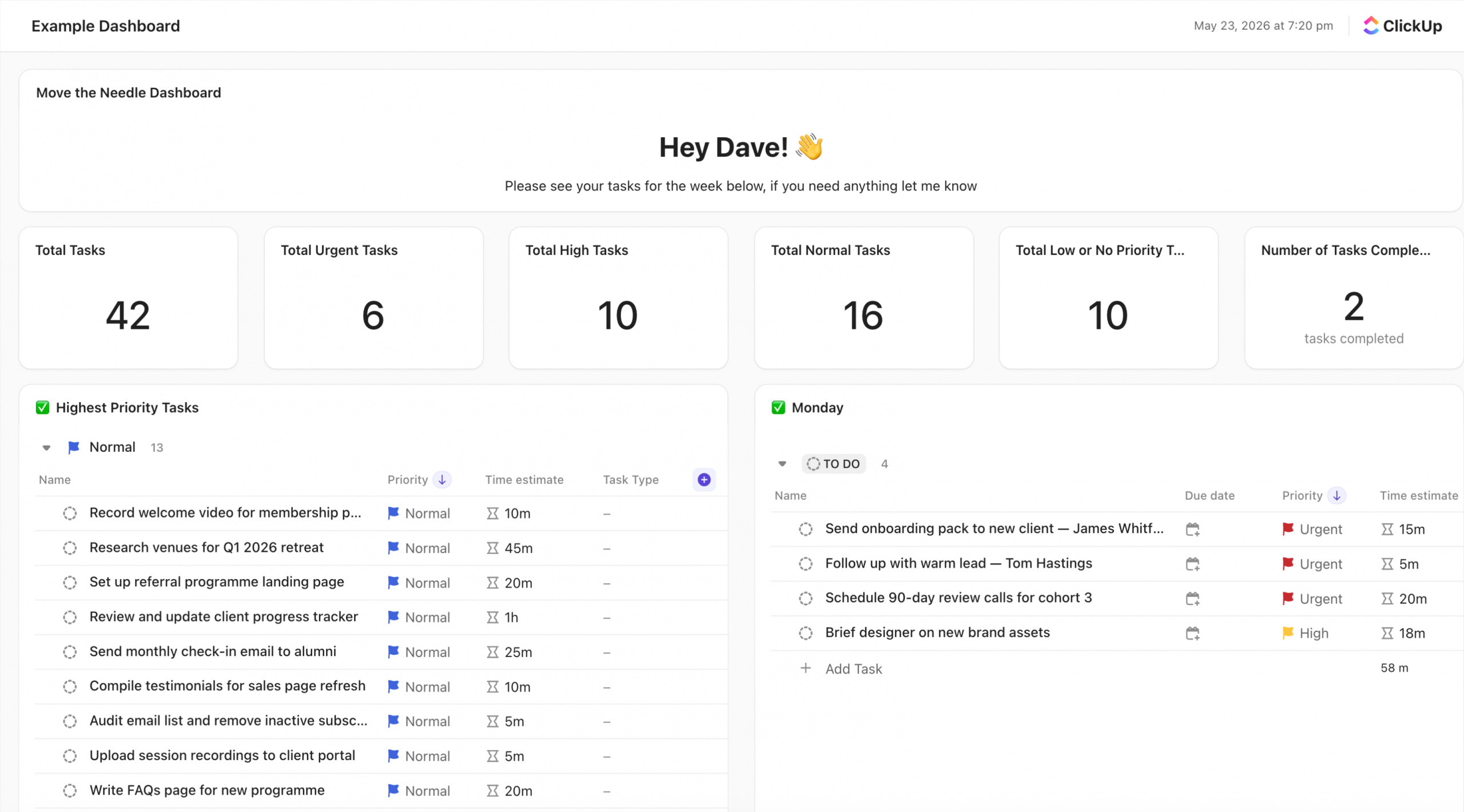1464x812 pixels.
Task: Sort Highest Priority Tasks by the Priority arrow
Action: [442, 480]
